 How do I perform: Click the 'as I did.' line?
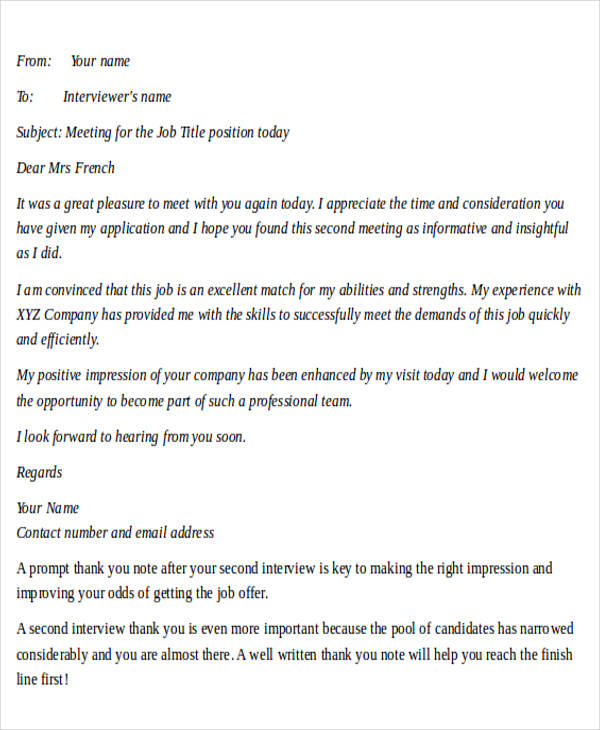coord(39,253)
